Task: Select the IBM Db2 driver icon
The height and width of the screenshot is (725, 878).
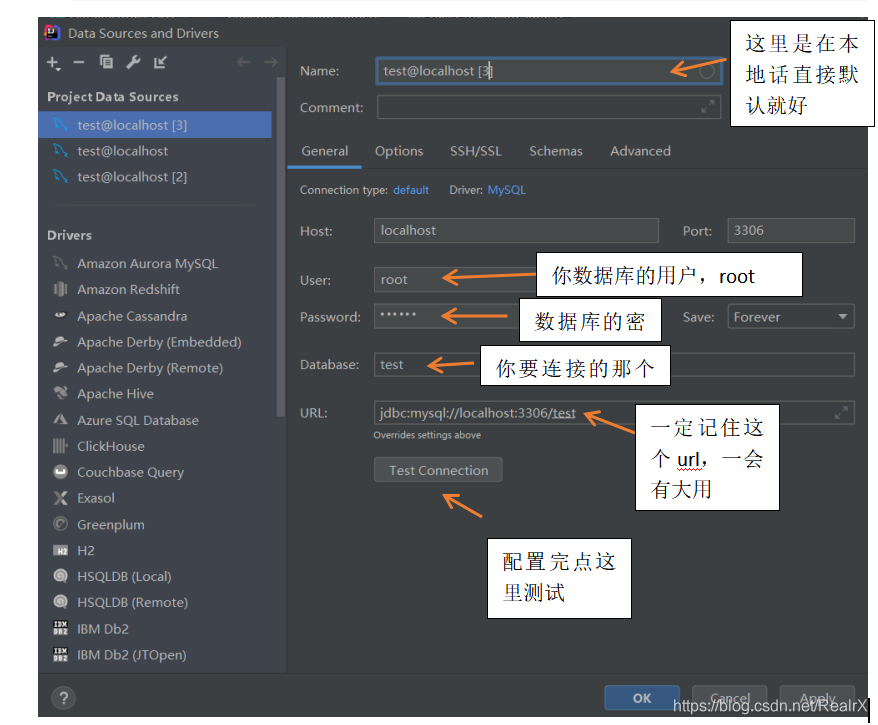Action: [x=60, y=628]
